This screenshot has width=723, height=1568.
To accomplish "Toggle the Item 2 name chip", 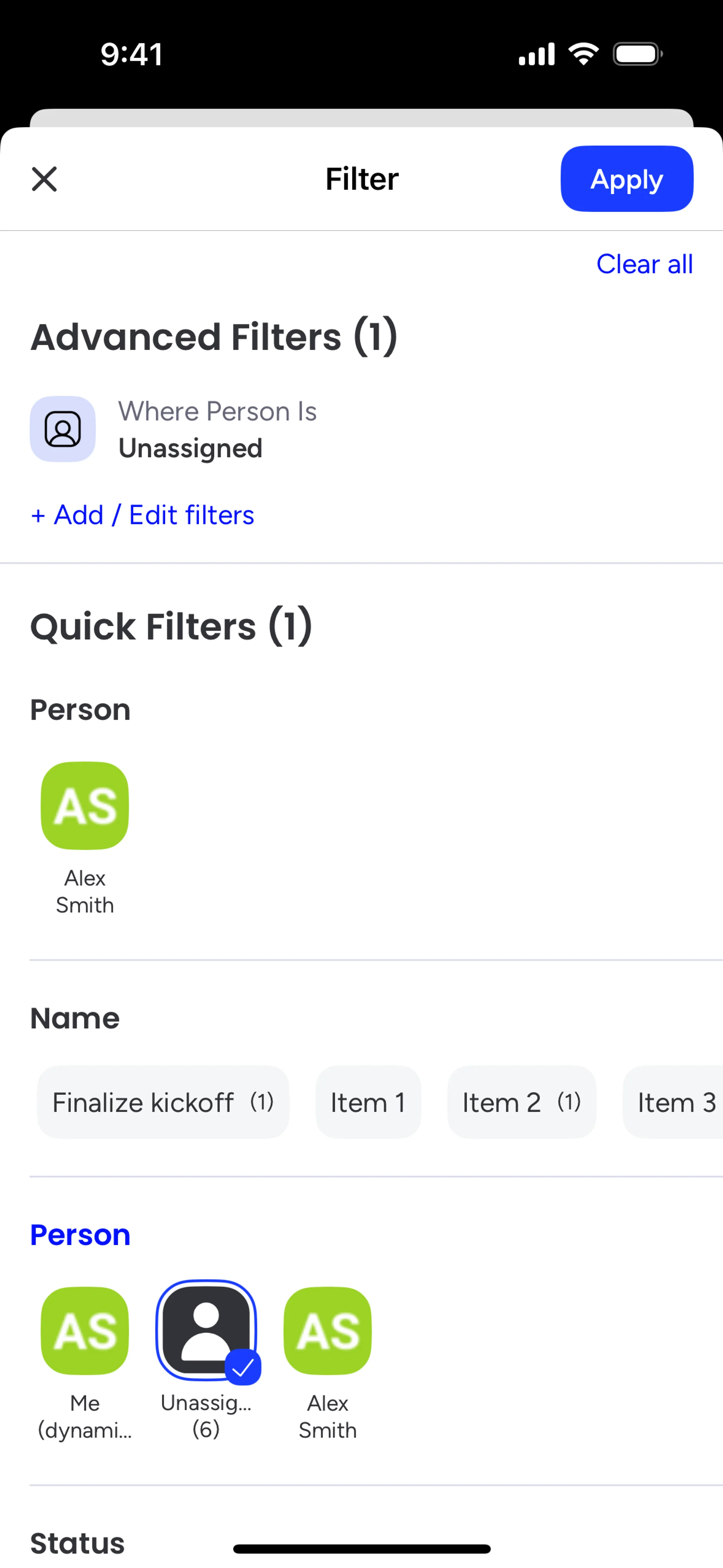I will pyautogui.click(x=522, y=1102).
